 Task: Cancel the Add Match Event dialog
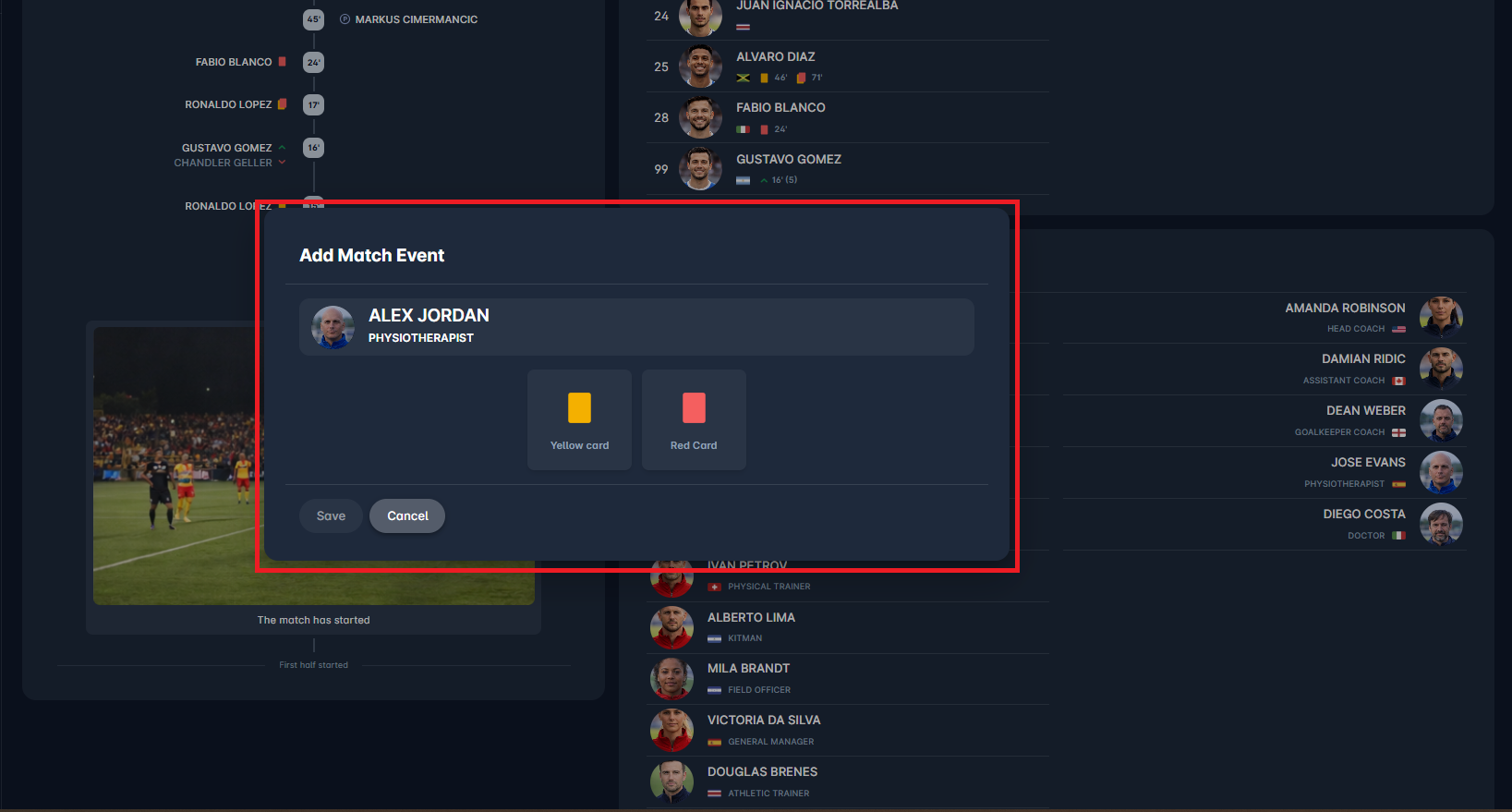pyautogui.click(x=407, y=516)
